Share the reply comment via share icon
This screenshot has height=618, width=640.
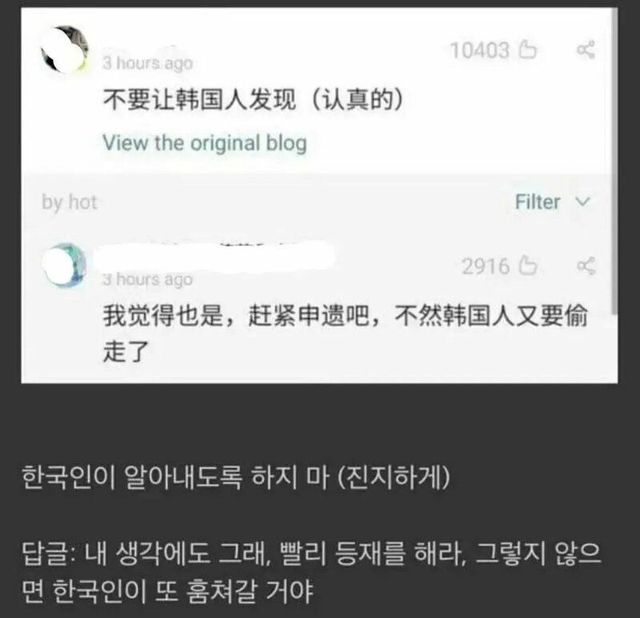point(586,266)
